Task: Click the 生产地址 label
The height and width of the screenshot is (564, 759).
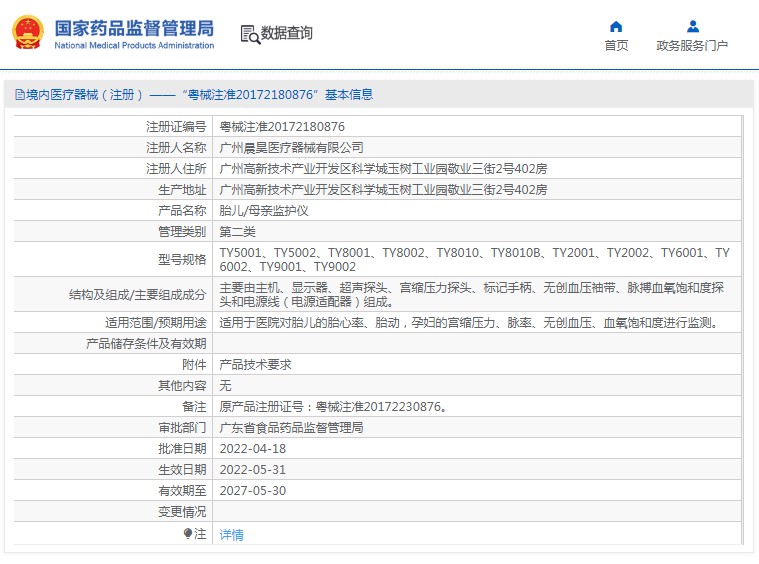Action: click(182, 189)
